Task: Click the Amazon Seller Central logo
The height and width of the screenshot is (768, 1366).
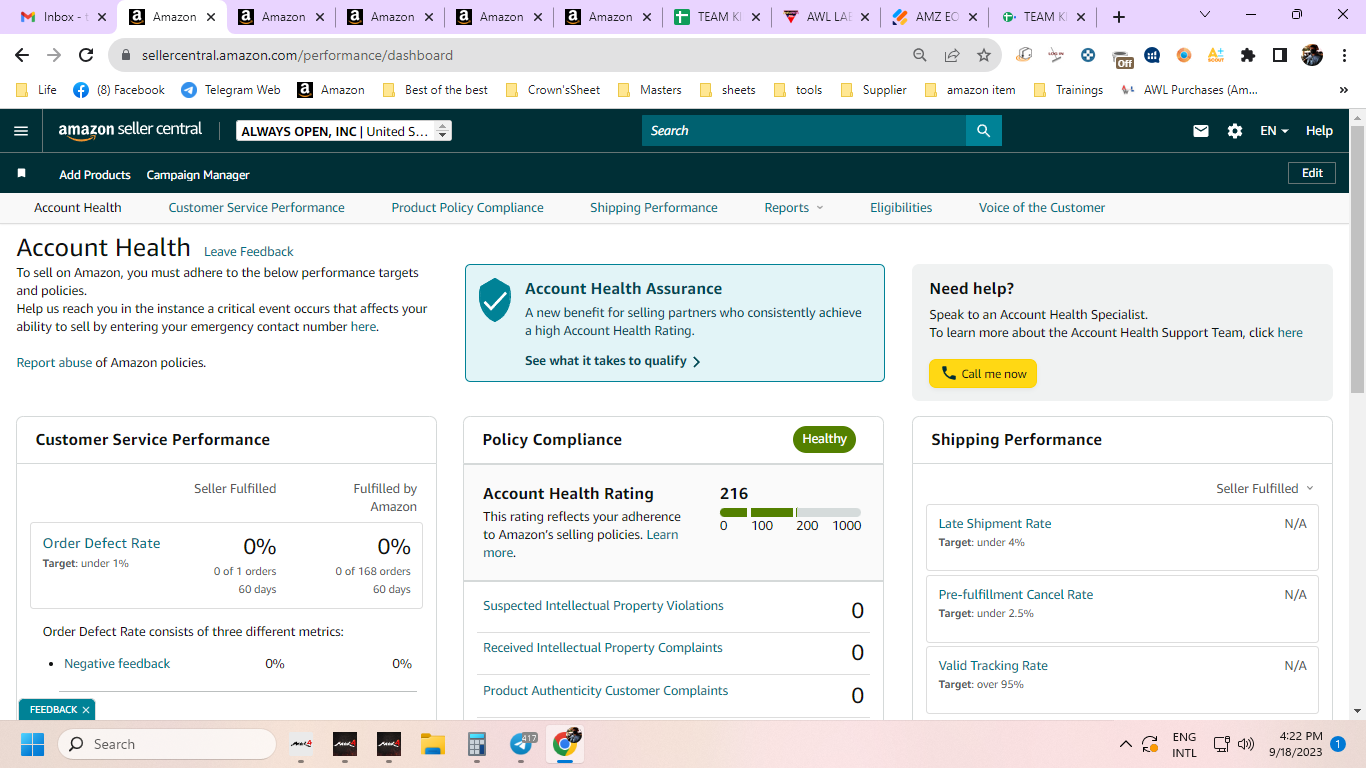Action: [130, 130]
